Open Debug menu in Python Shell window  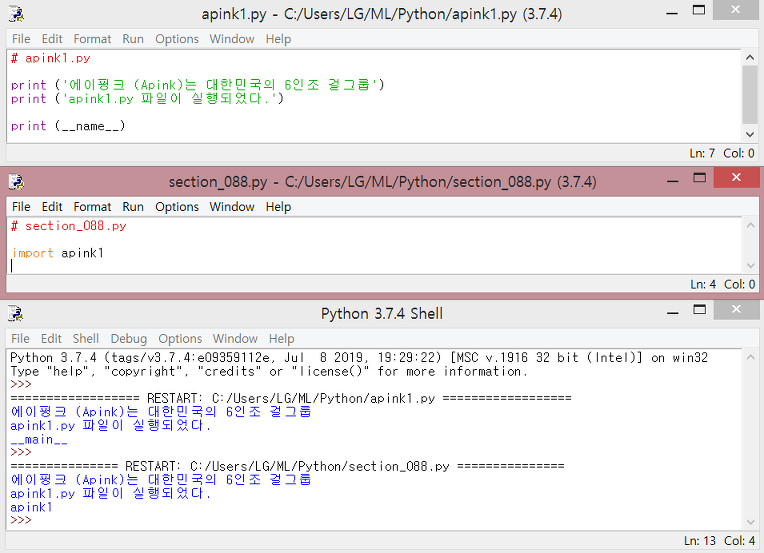pos(129,339)
